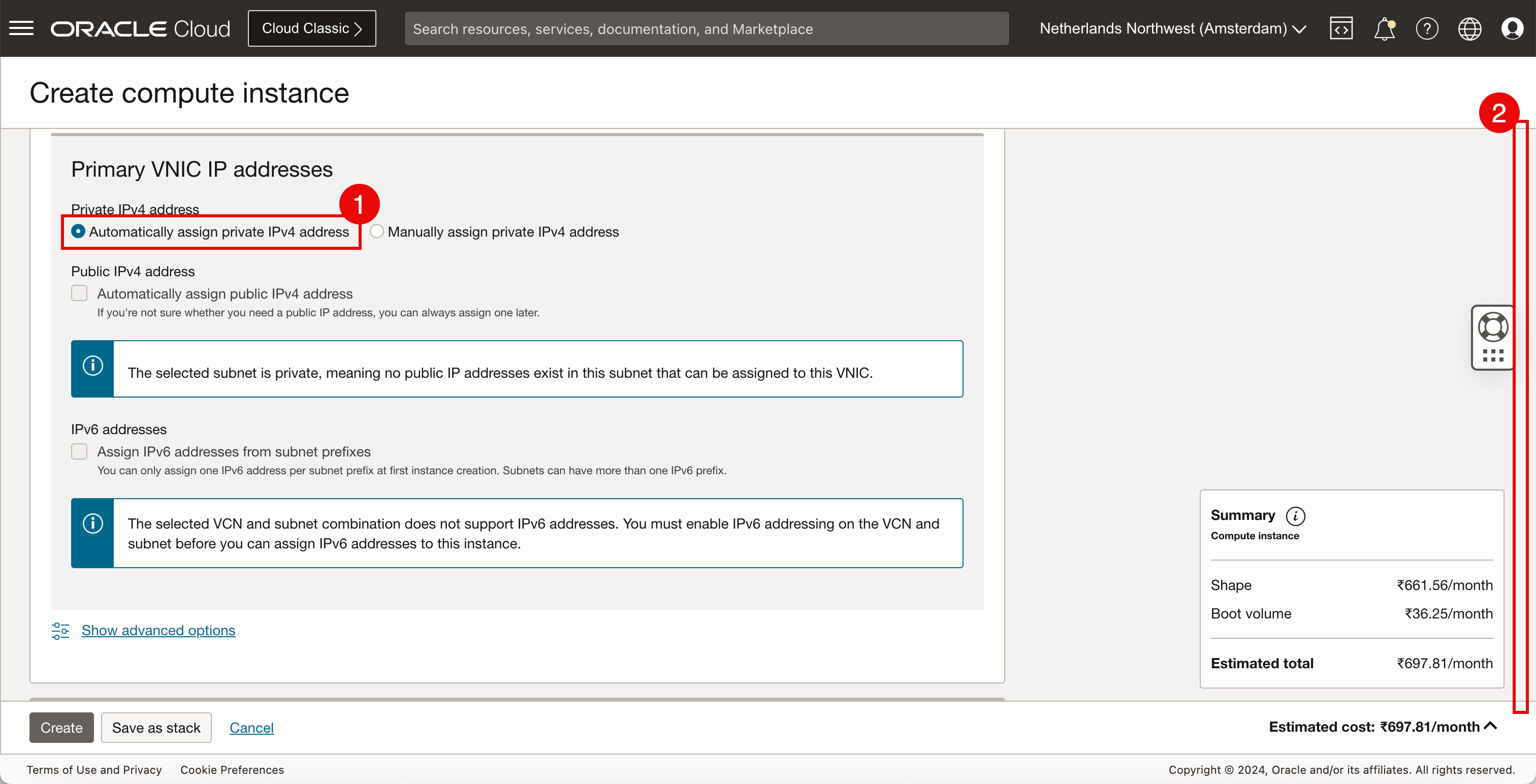Viewport: 1536px width, 784px height.
Task: Open the user profile avatar menu
Action: [x=1512, y=28]
